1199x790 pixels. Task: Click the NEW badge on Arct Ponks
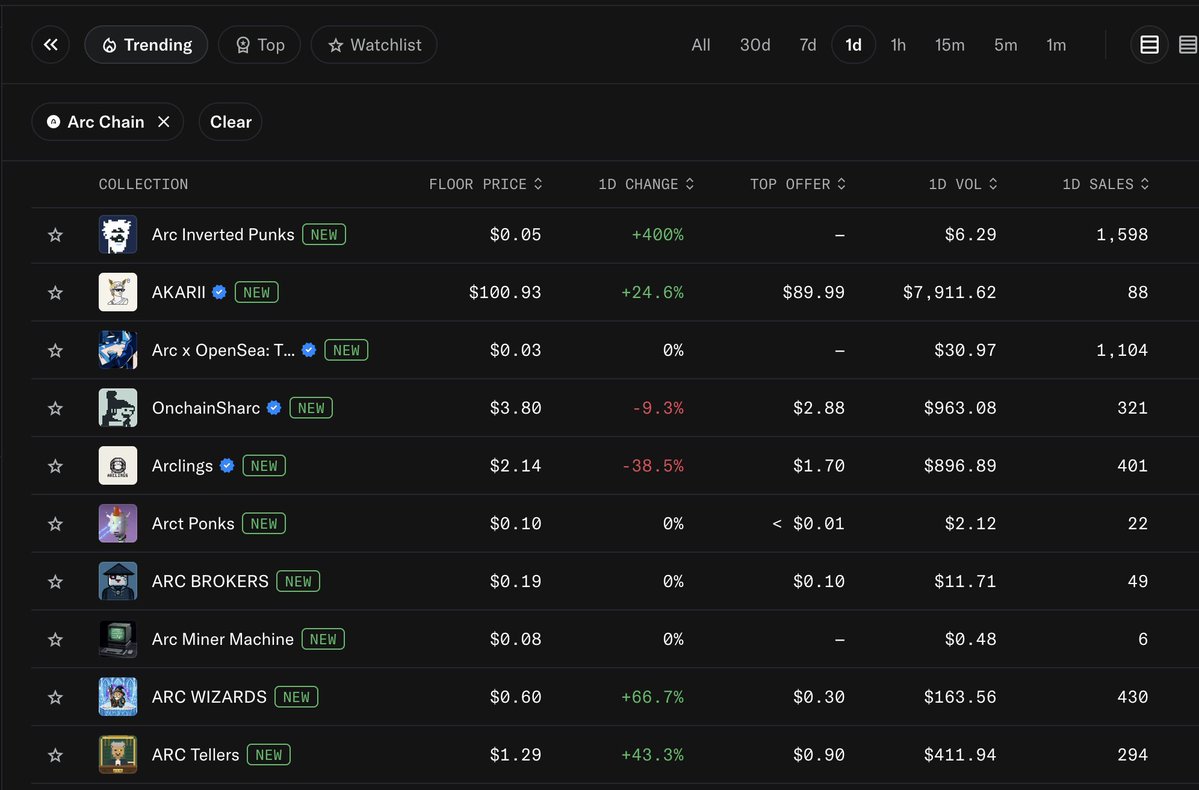click(x=264, y=524)
